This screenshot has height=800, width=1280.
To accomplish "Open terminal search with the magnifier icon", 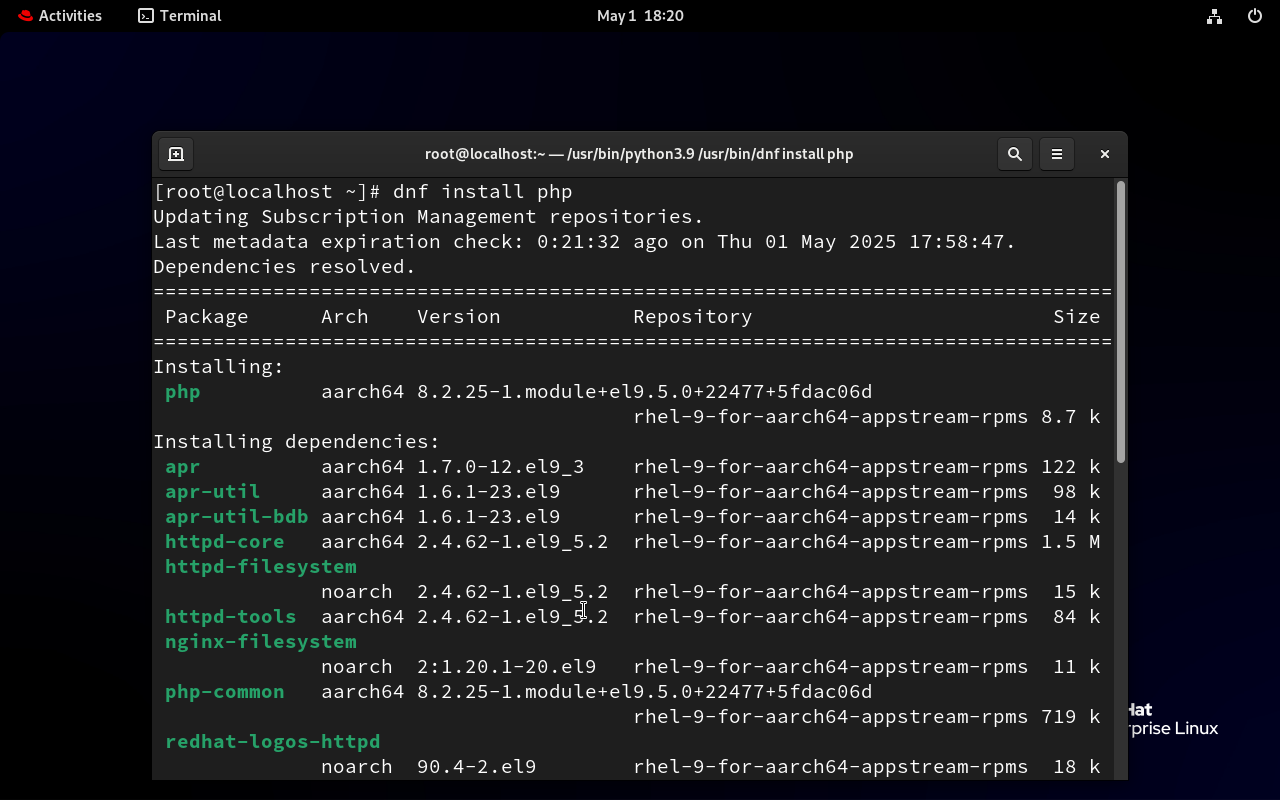I will click(1014, 154).
